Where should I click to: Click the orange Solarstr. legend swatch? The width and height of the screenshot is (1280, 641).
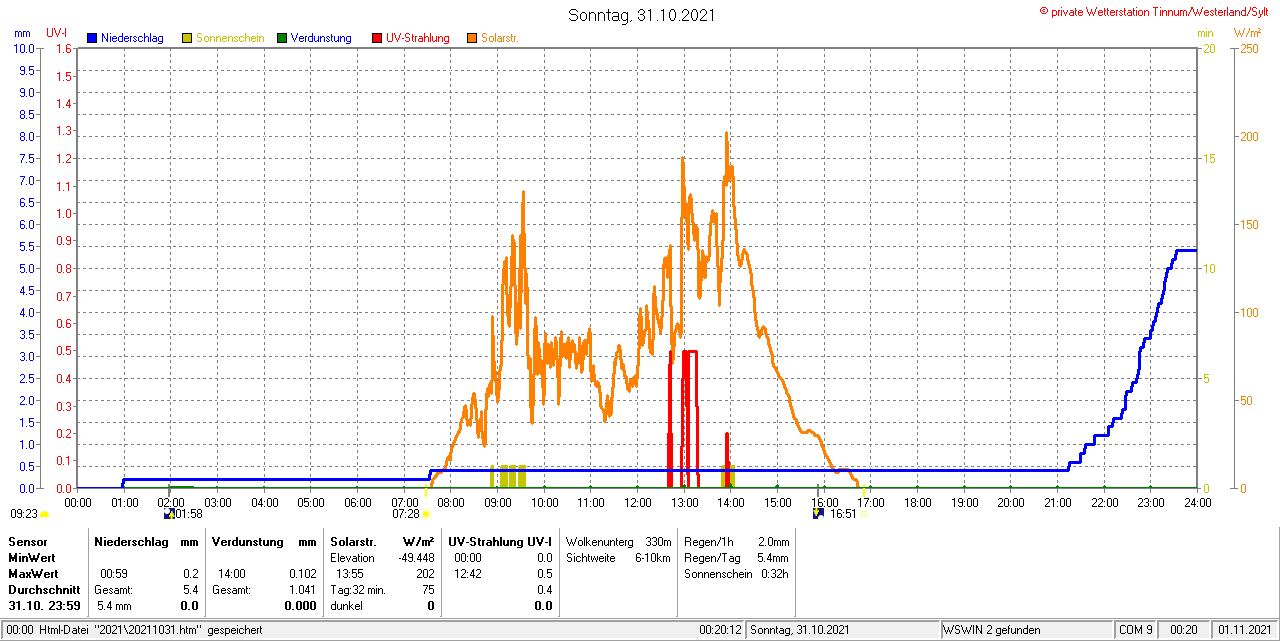click(472, 38)
